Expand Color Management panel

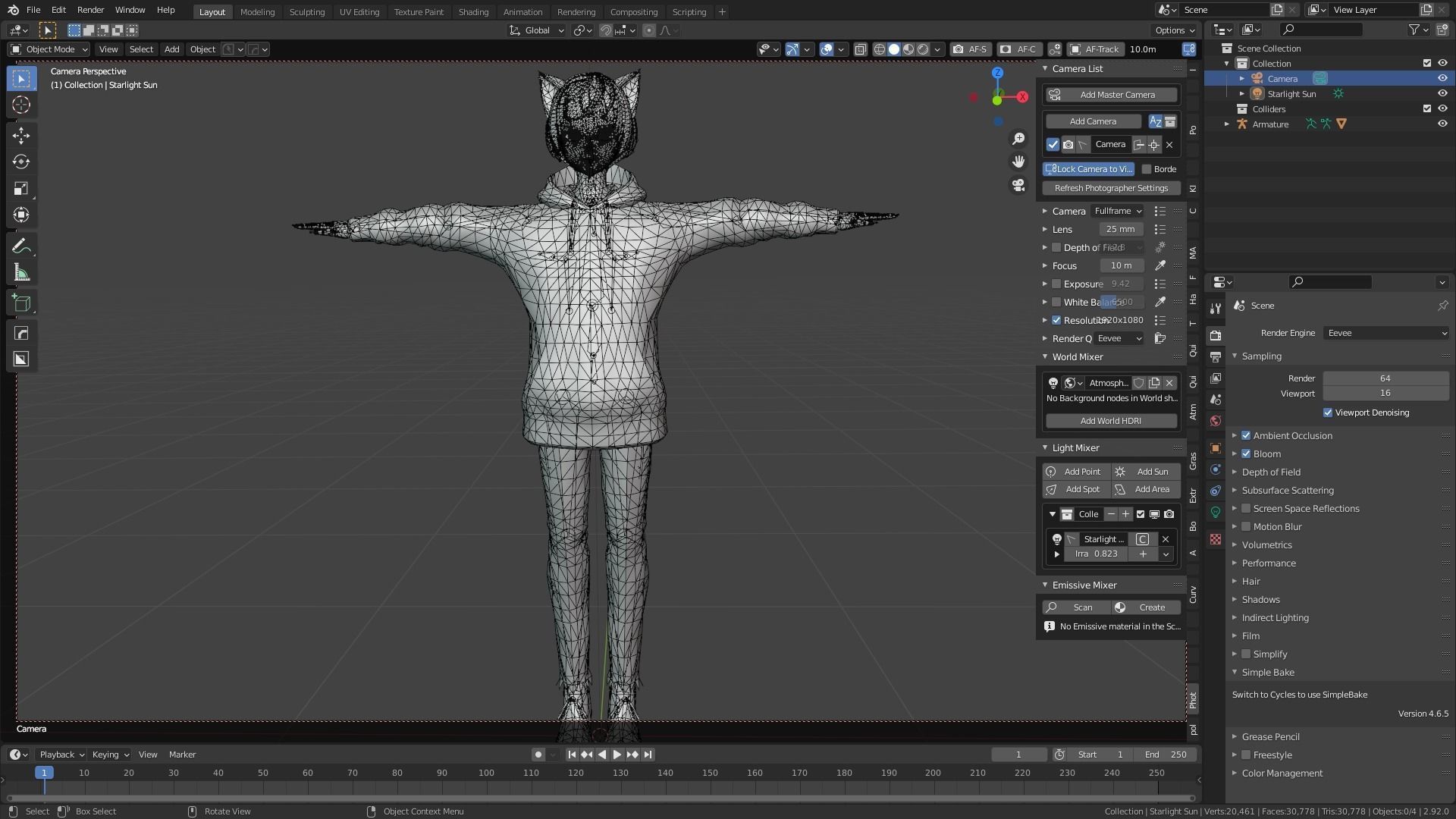pos(1282,773)
